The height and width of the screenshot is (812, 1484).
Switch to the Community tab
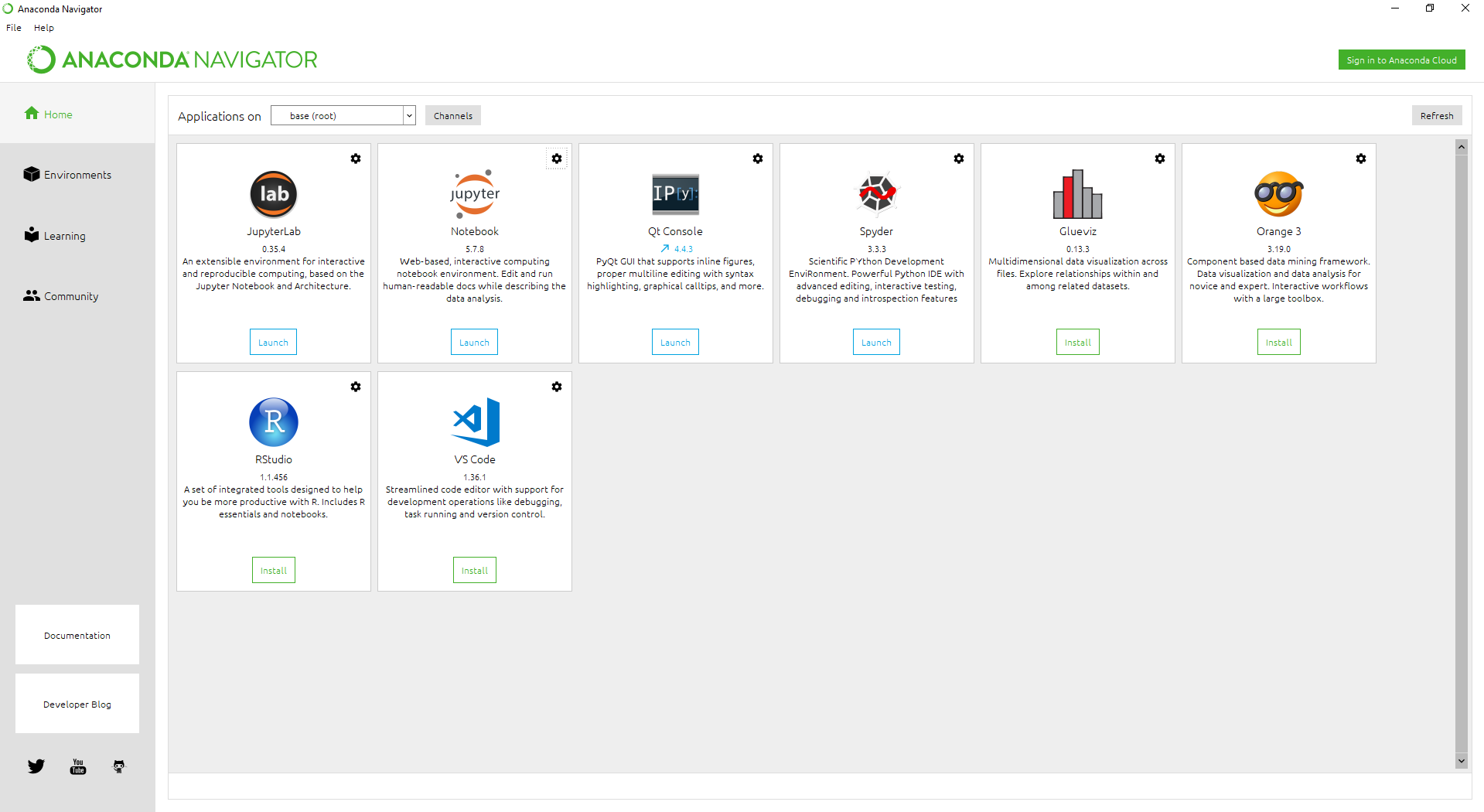[77, 296]
